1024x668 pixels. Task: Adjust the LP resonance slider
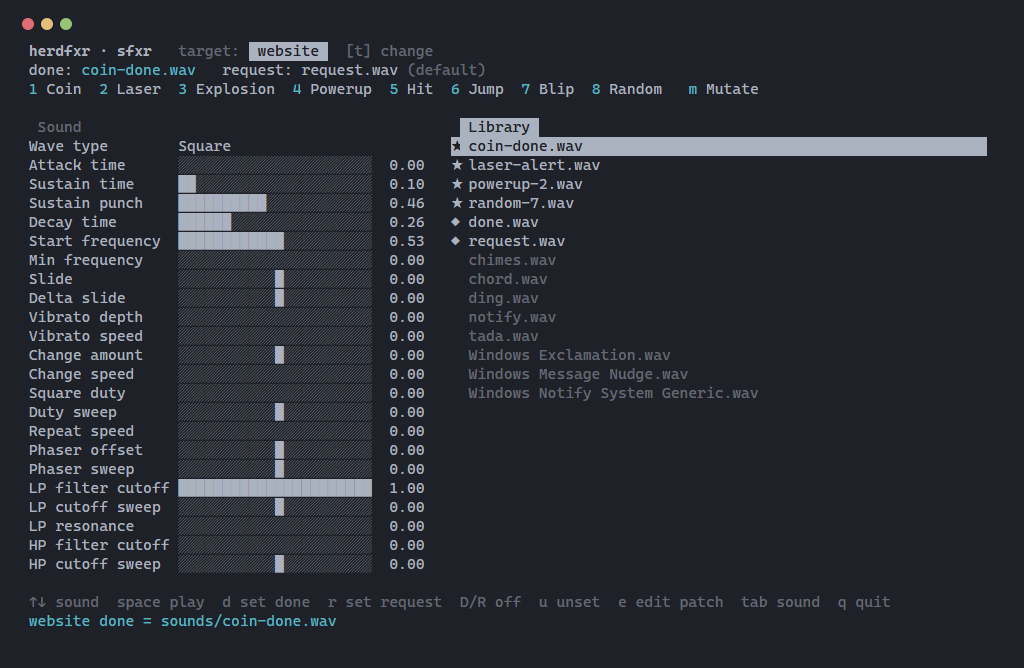[x=275, y=526]
